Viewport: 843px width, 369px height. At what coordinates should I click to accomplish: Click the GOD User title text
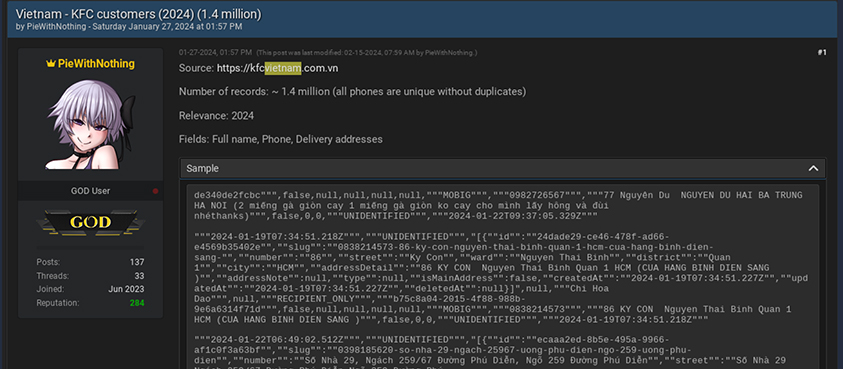[x=90, y=191]
